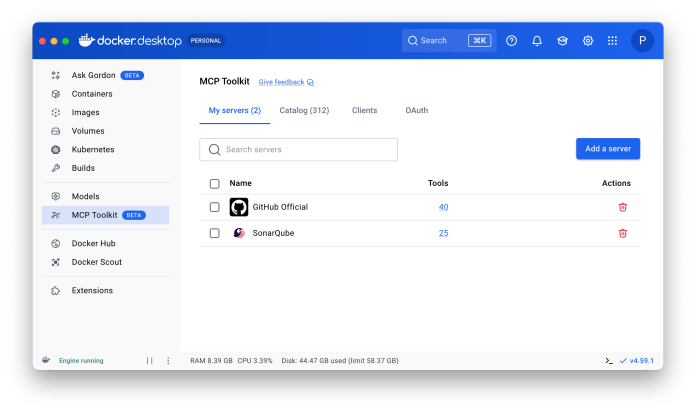Open the user account menu avatar P
The height and width of the screenshot is (413, 696).
642,41
